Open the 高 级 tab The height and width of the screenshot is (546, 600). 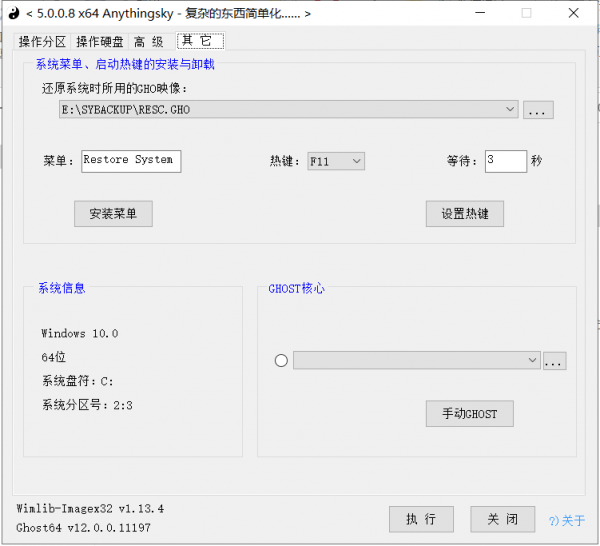tap(149, 41)
